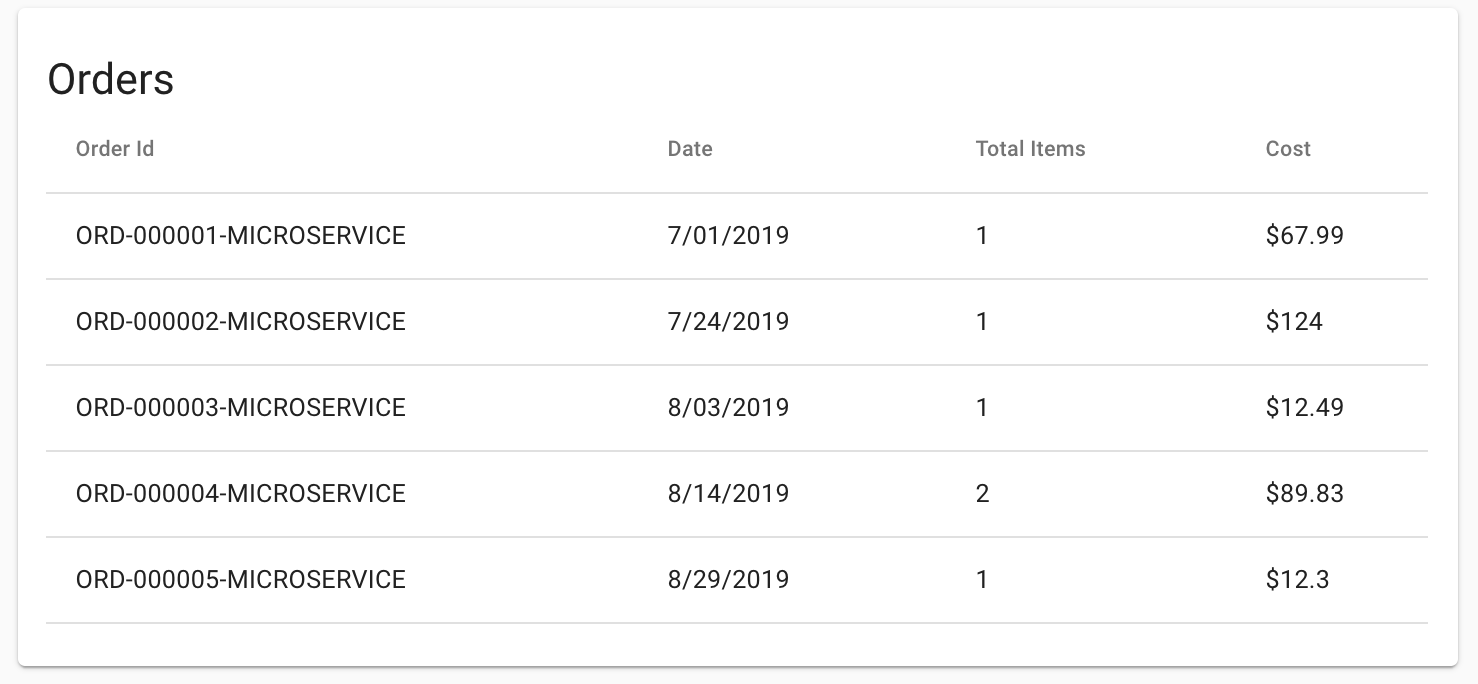Click the $12.49 cost cell
This screenshot has width=1478, height=684.
pos(1304,408)
